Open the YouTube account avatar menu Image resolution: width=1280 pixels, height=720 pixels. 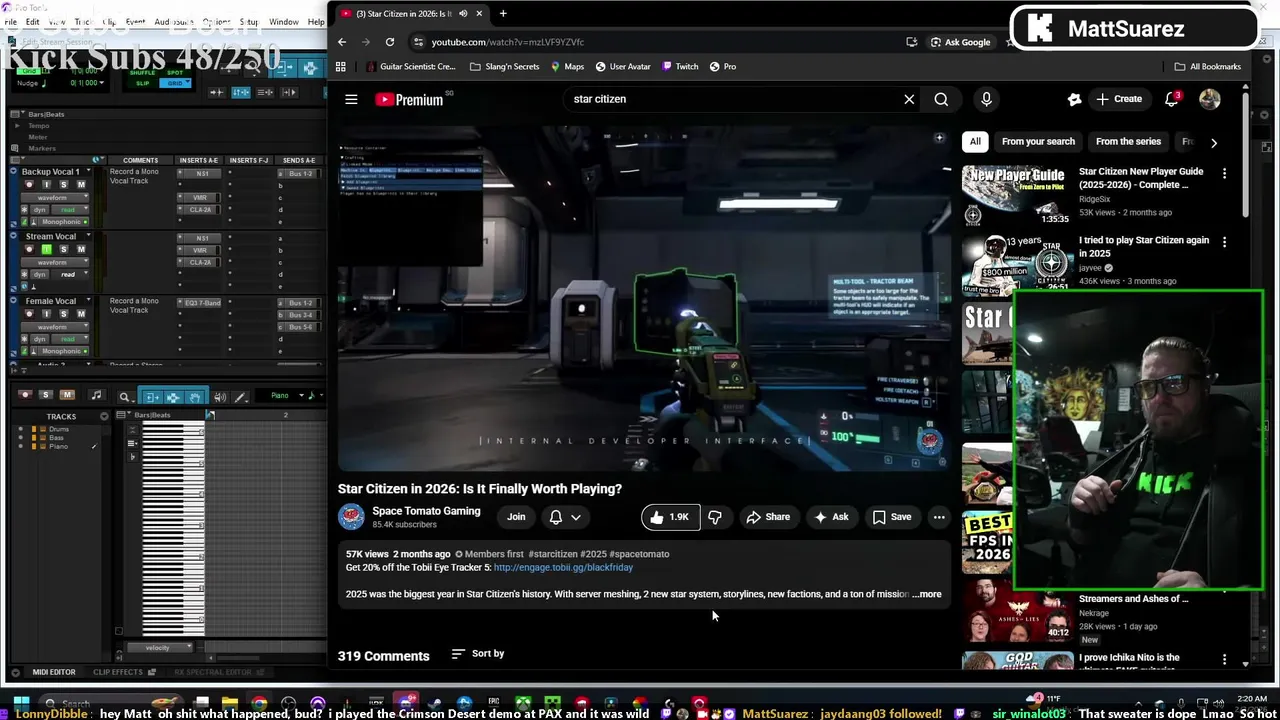pos(1210,99)
